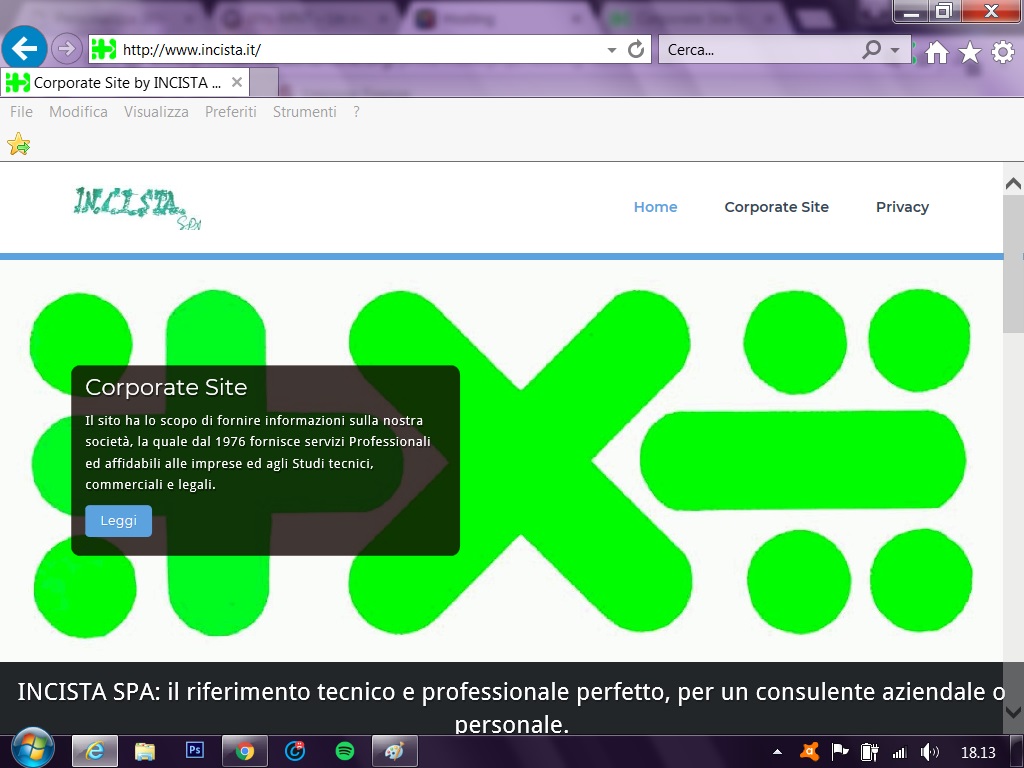Expand the search provider dropdown arrow

point(895,50)
